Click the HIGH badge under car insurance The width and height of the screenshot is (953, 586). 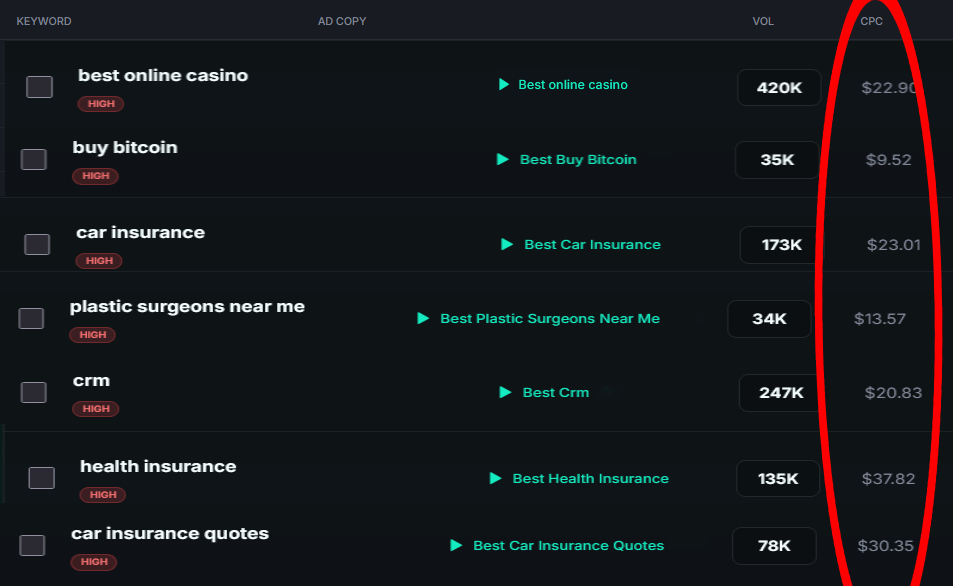[99, 261]
